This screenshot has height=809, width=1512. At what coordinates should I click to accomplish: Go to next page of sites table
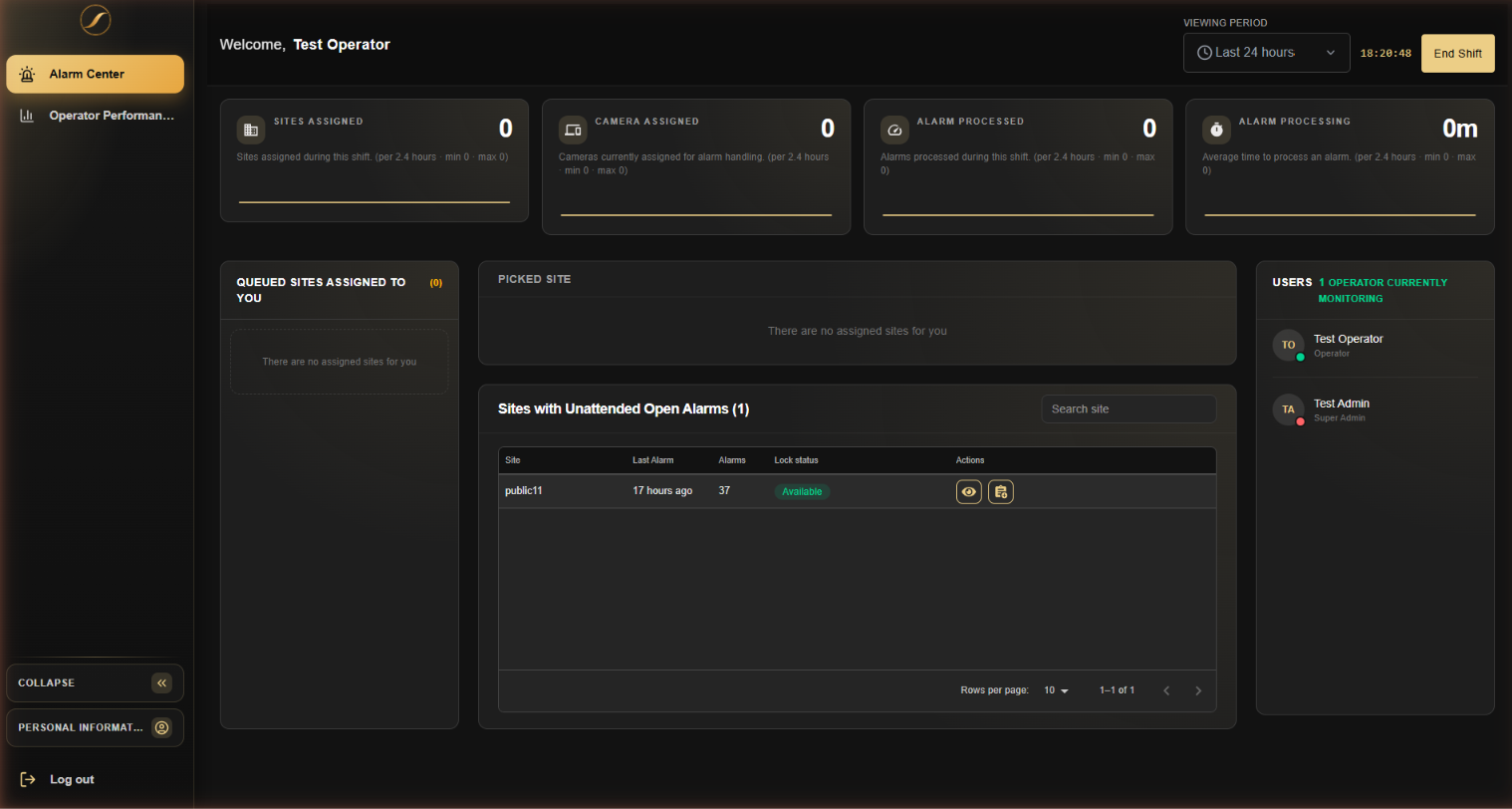click(1198, 690)
